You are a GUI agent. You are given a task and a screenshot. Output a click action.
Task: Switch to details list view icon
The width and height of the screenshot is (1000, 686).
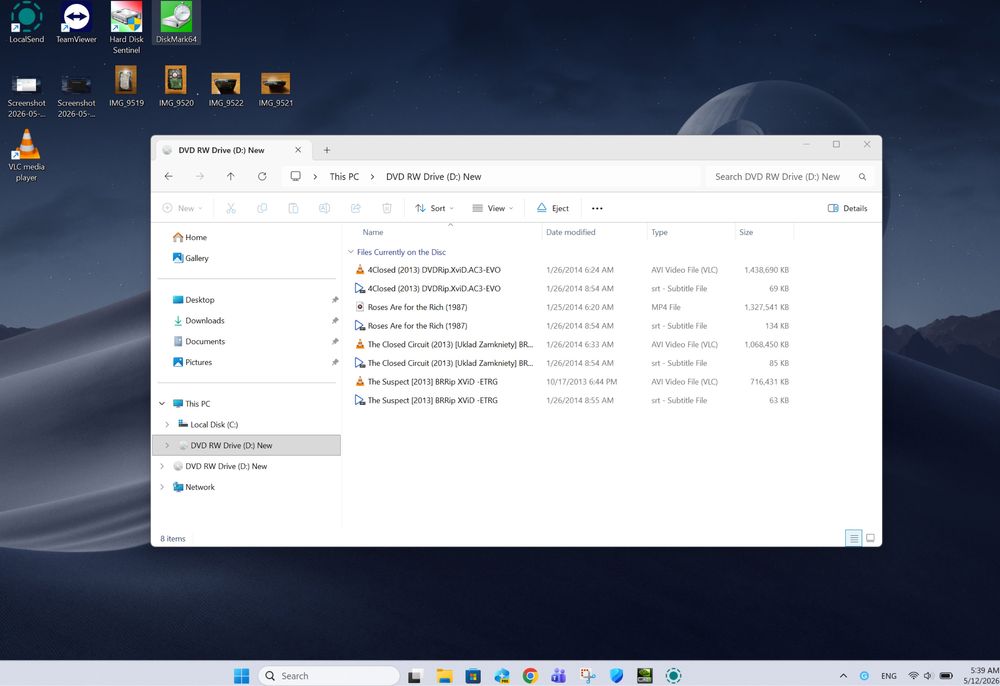click(x=853, y=538)
